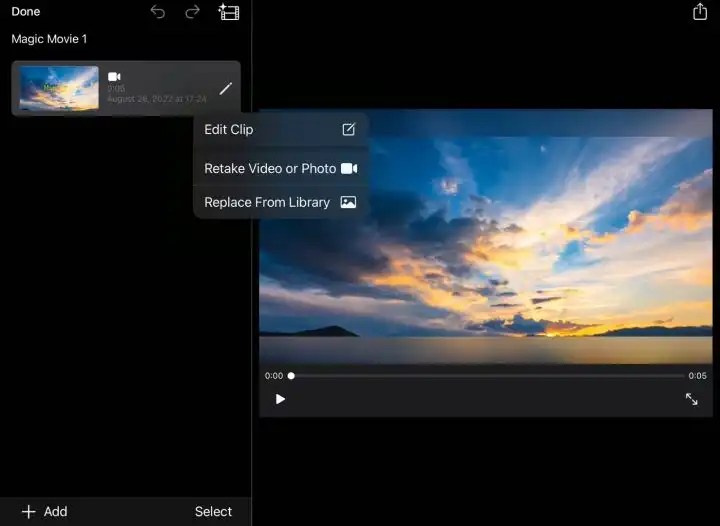The image size is (720, 526).
Task: Expand the preview to fullscreen
Action: [691, 399]
